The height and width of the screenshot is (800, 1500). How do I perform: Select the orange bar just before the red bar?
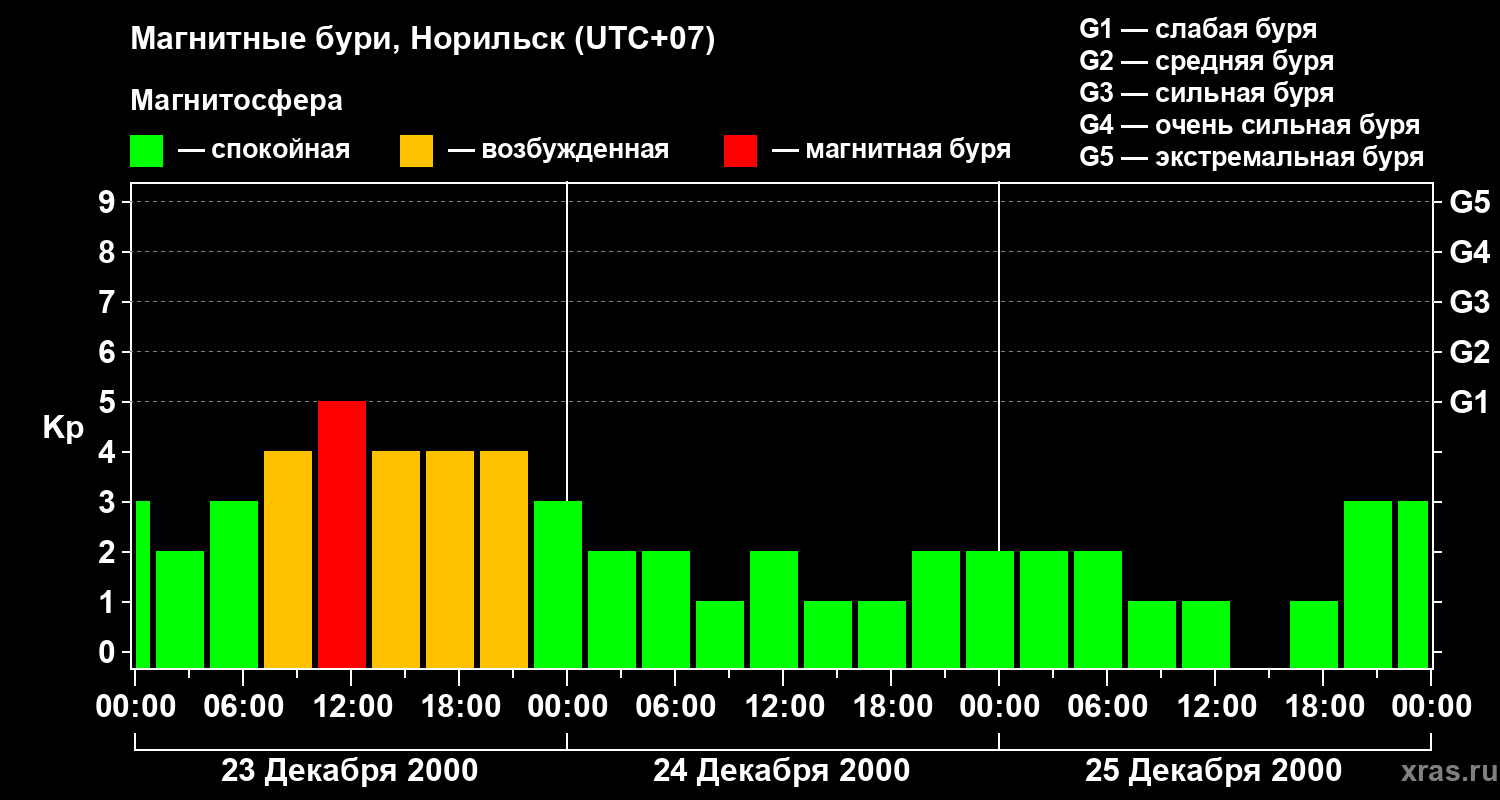pos(288,559)
